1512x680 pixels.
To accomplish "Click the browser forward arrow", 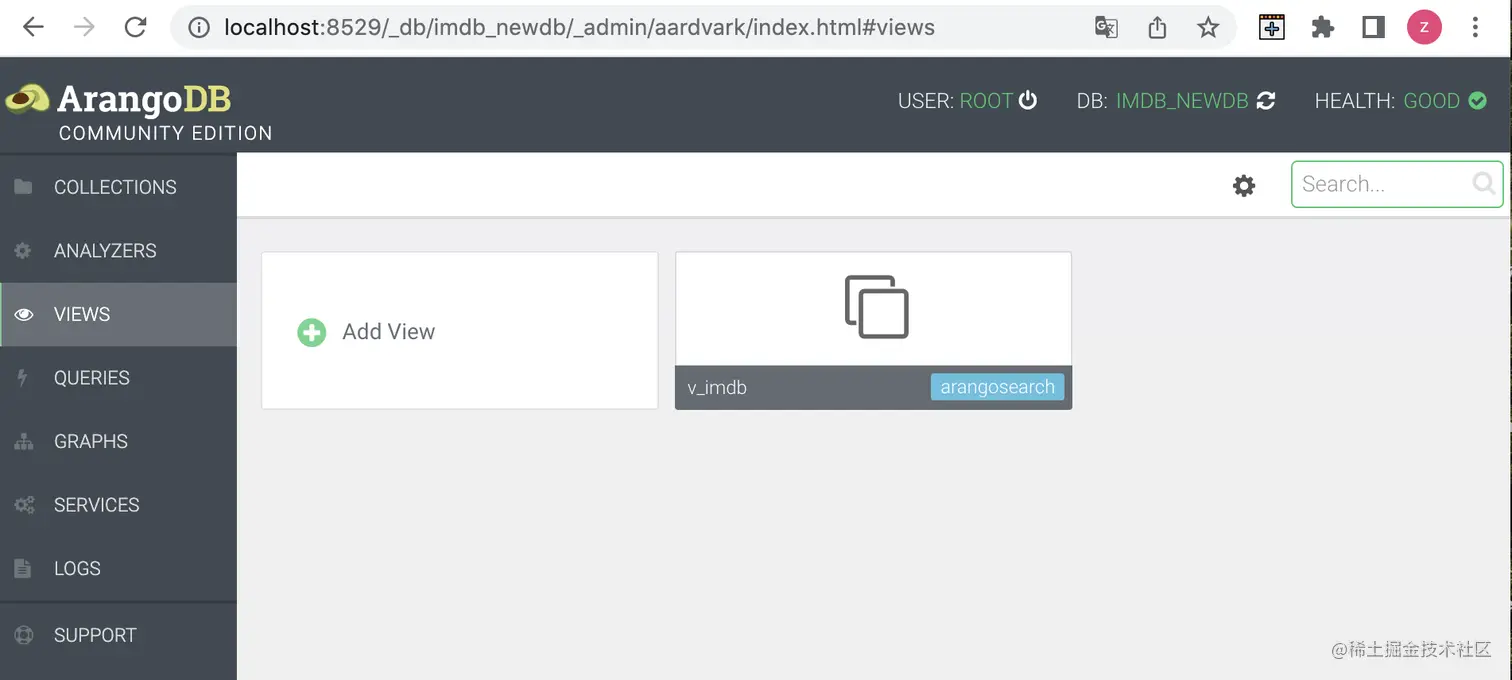I will [84, 27].
